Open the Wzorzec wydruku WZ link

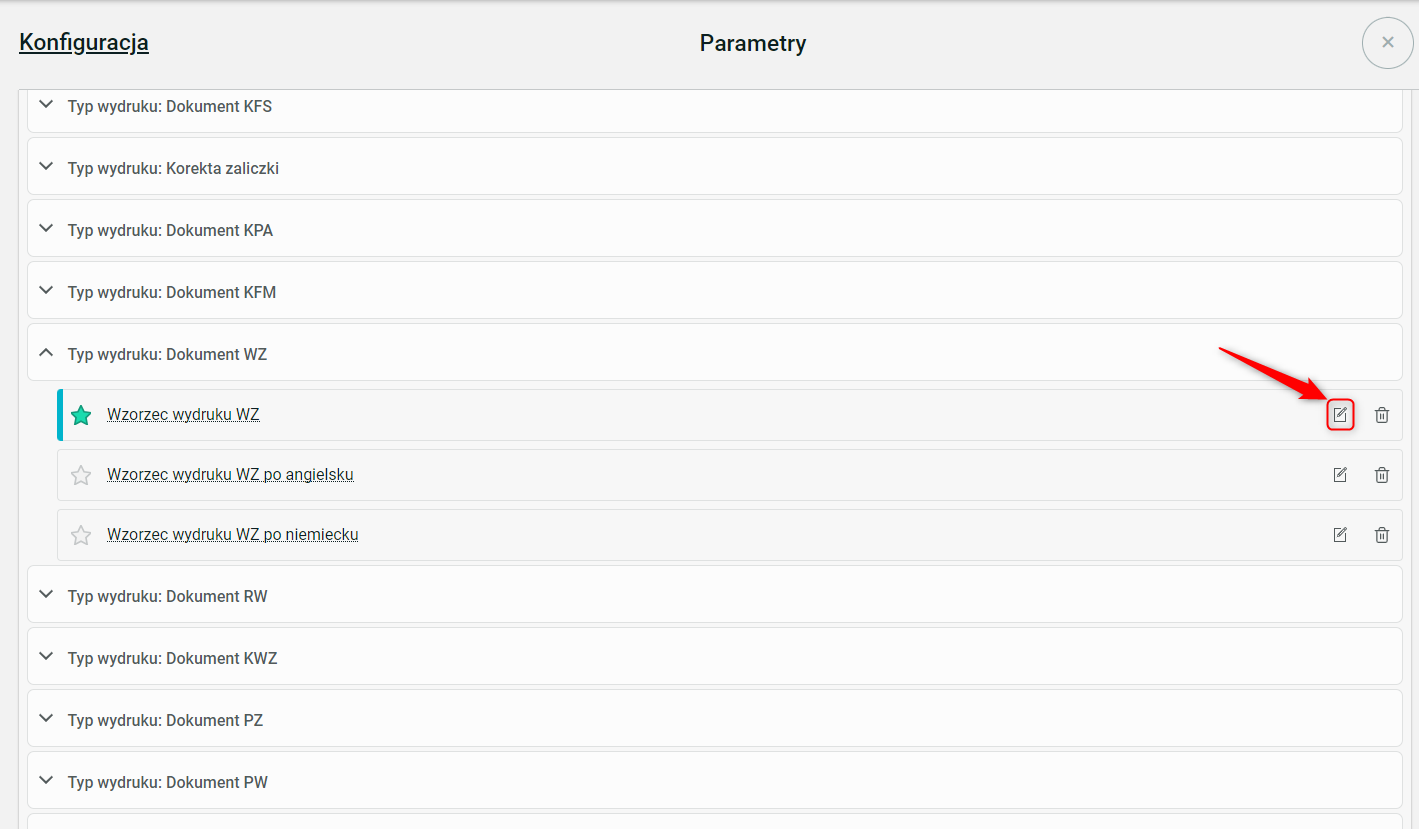[183, 414]
